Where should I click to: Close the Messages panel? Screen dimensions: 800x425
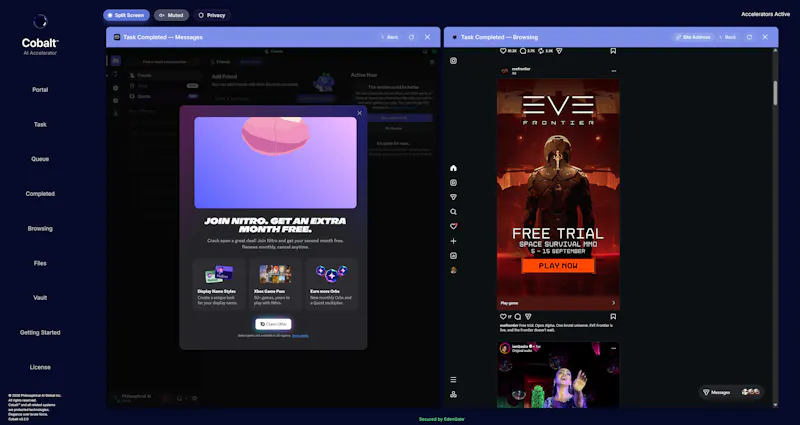click(x=427, y=37)
